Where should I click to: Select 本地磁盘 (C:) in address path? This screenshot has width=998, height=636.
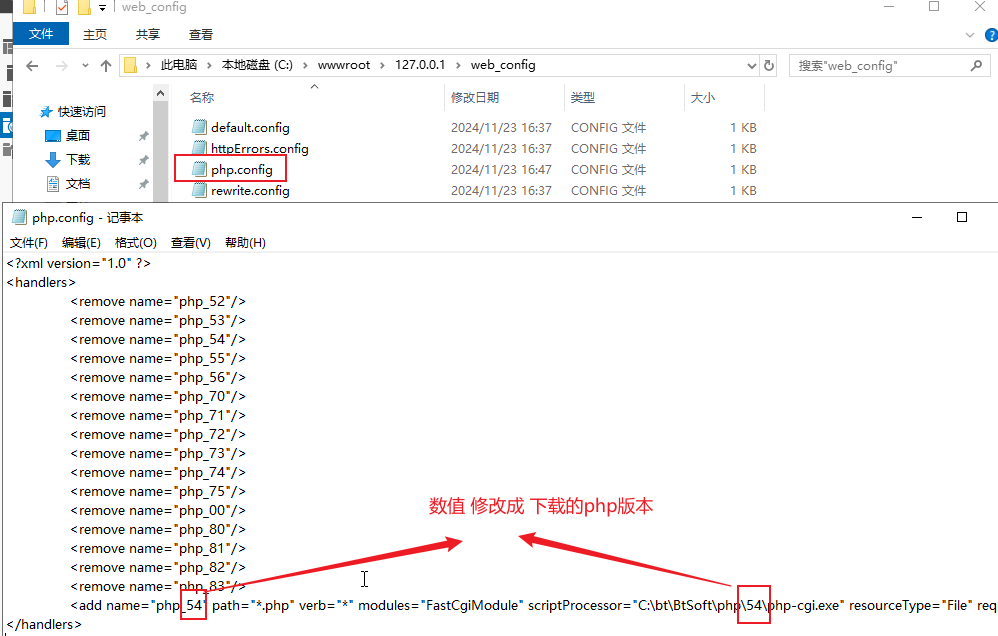(257, 65)
